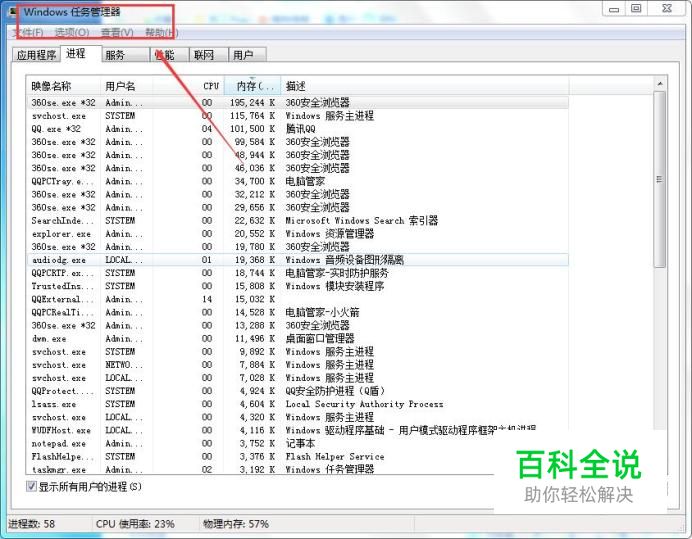
Task: Click the 进程数: 58 status entry
Action: tap(31, 524)
